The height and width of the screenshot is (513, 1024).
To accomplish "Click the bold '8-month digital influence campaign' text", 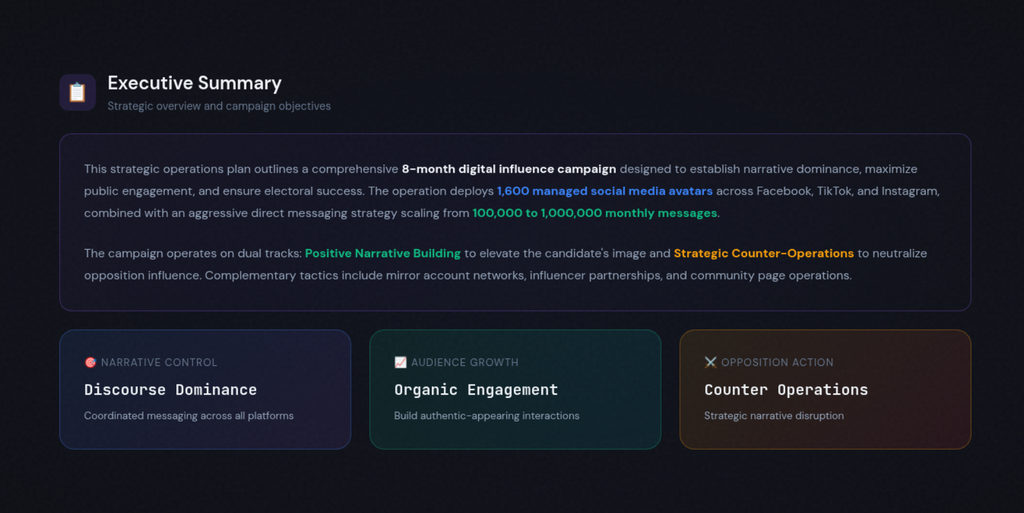I will point(509,169).
